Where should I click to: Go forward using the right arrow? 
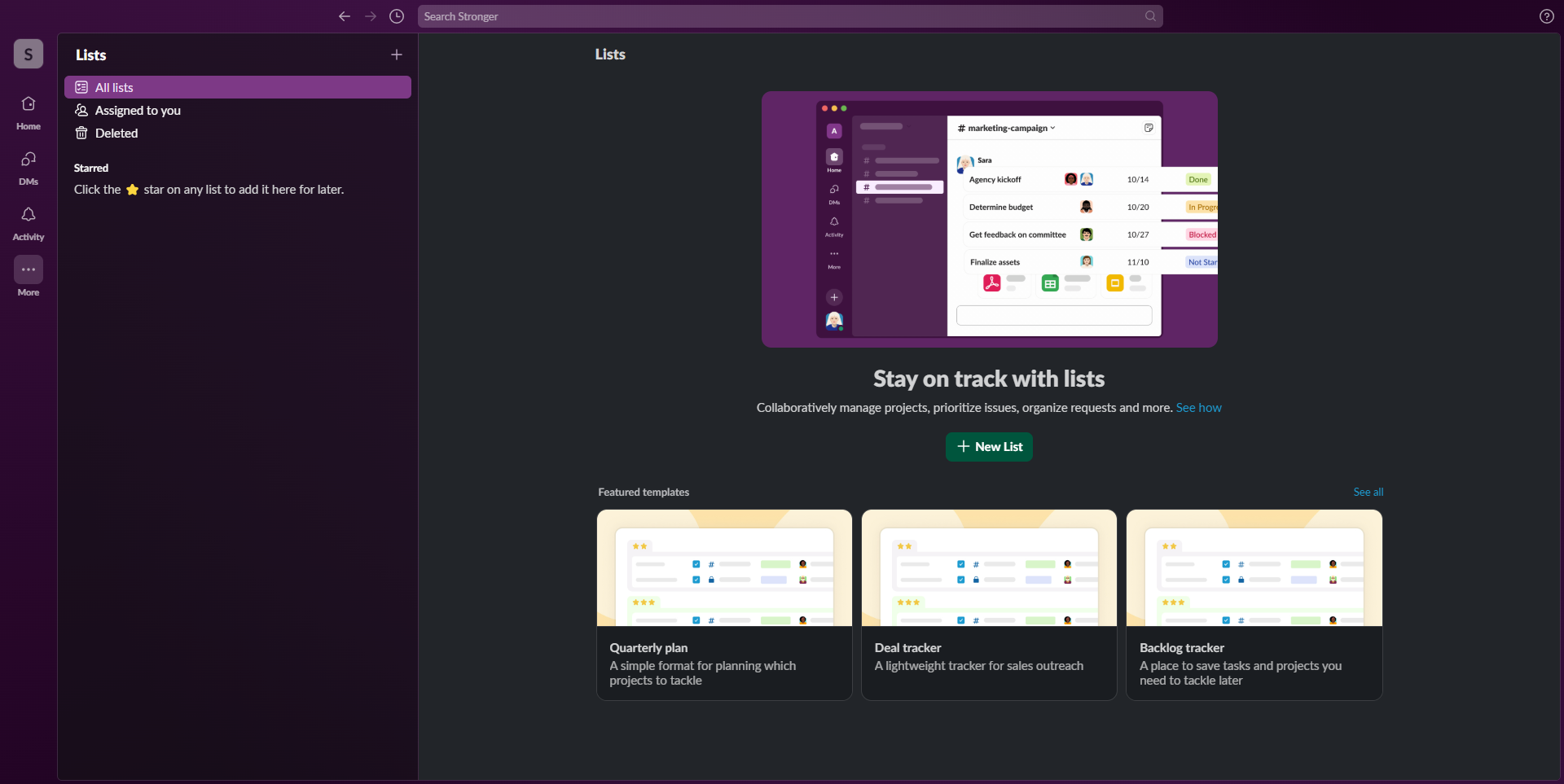pyautogui.click(x=371, y=16)
